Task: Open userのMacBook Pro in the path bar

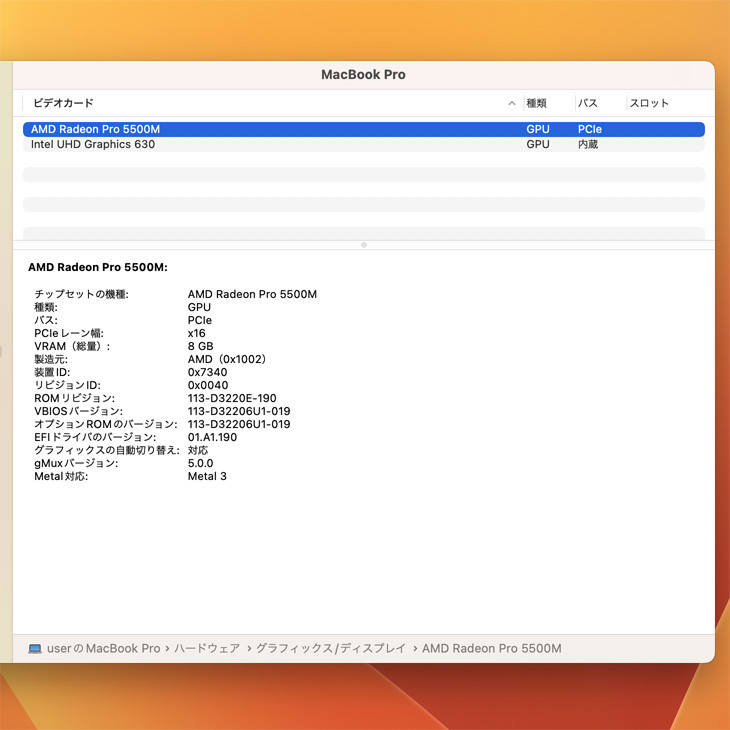Action: (x=103, y=649)
